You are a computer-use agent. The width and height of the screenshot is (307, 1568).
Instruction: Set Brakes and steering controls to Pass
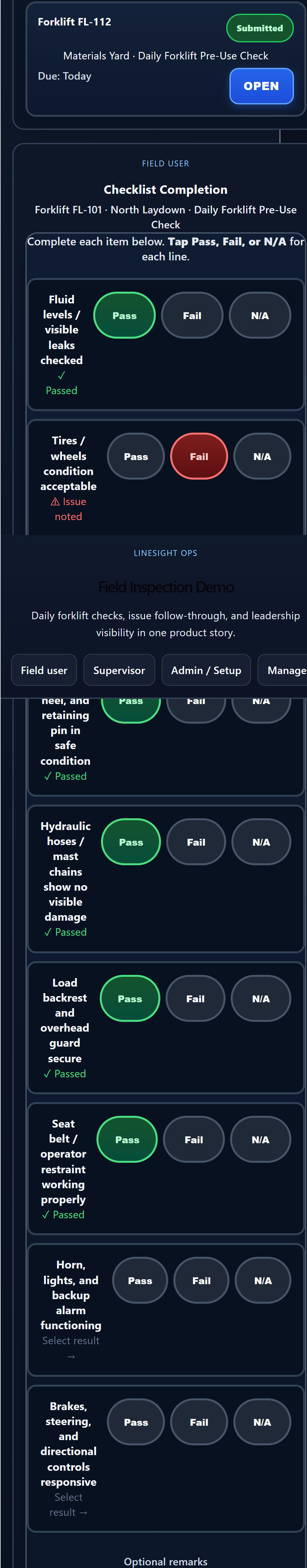point(135,1422)
